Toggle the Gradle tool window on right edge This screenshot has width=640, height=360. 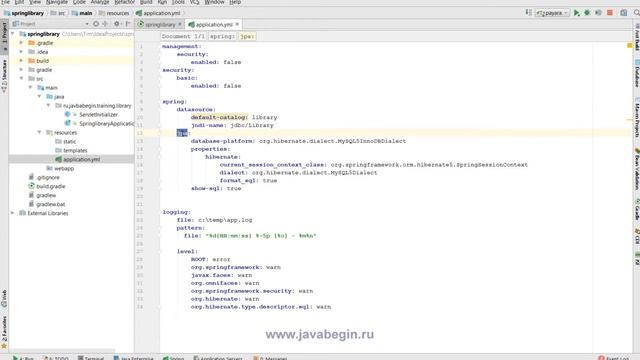point(636,210)
